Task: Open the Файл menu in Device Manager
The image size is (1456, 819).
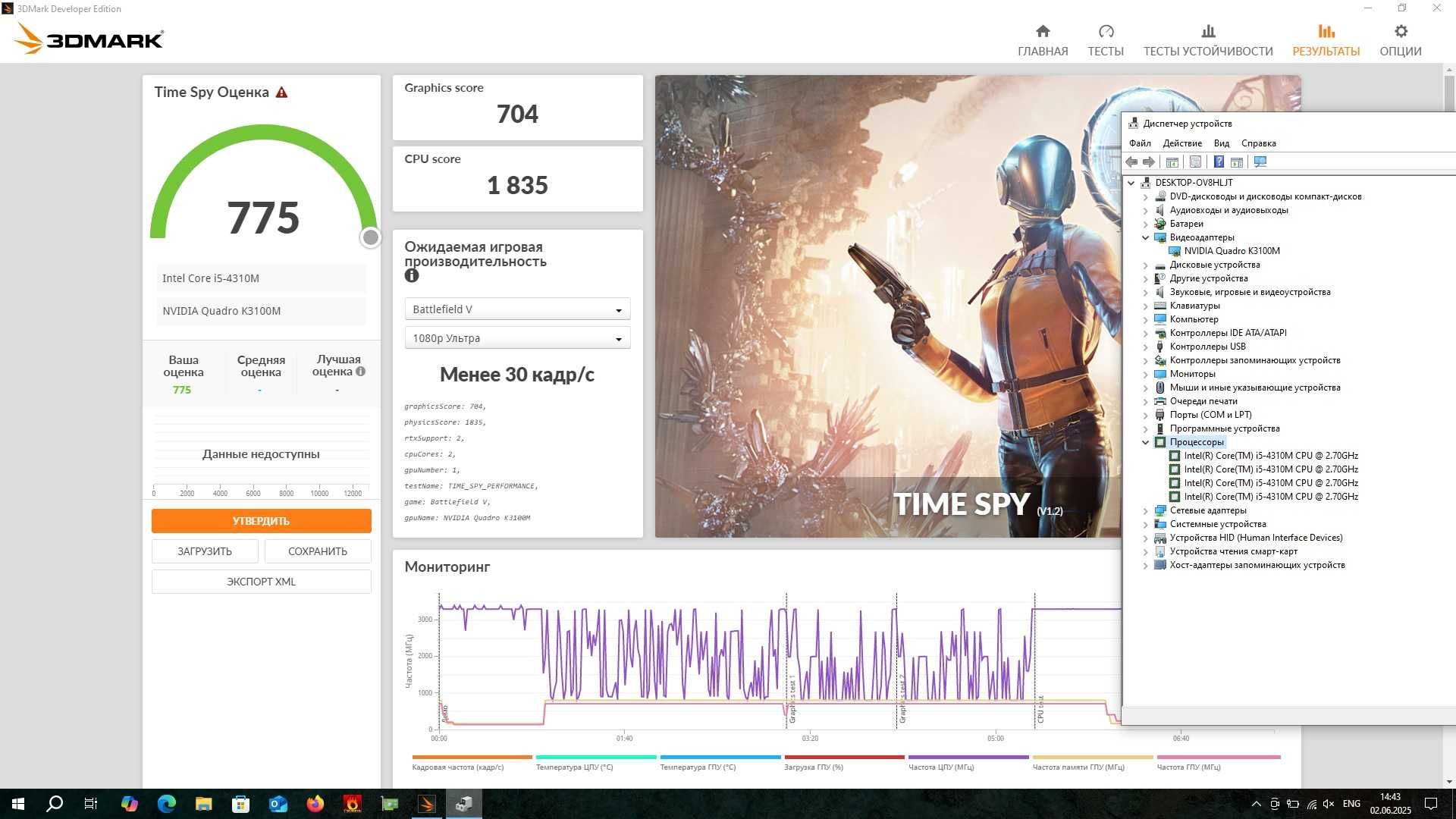Action: [x=1140, y=143]
